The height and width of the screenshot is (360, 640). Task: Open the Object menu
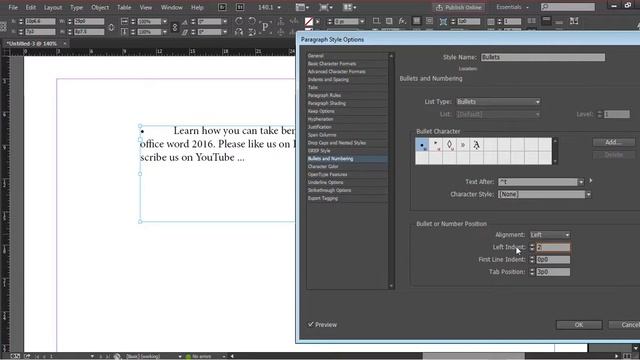100,7
